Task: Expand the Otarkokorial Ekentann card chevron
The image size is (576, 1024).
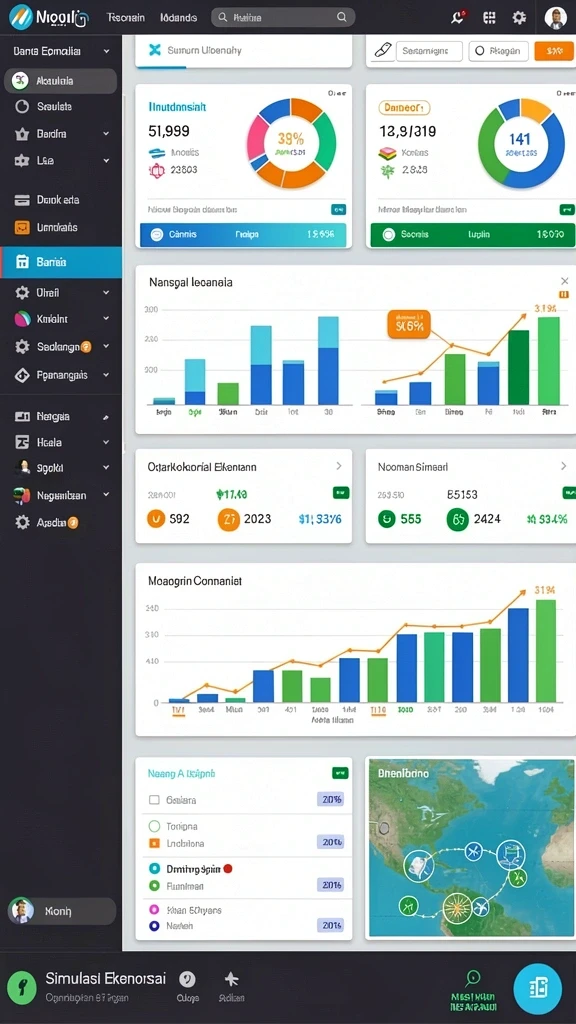Action: click(339, 466)
